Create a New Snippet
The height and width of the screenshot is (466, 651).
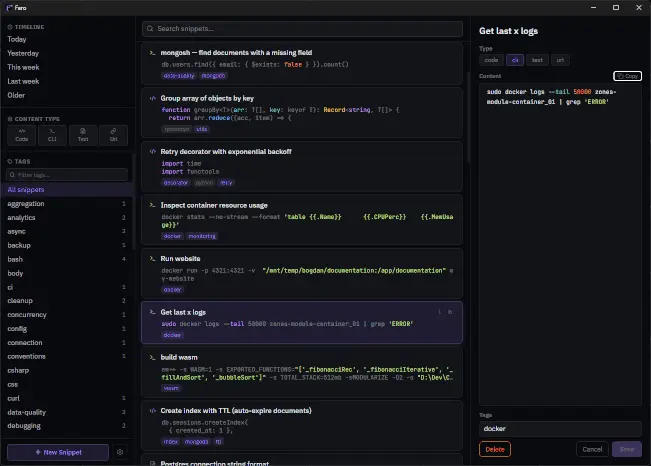(x=58, y=452)
